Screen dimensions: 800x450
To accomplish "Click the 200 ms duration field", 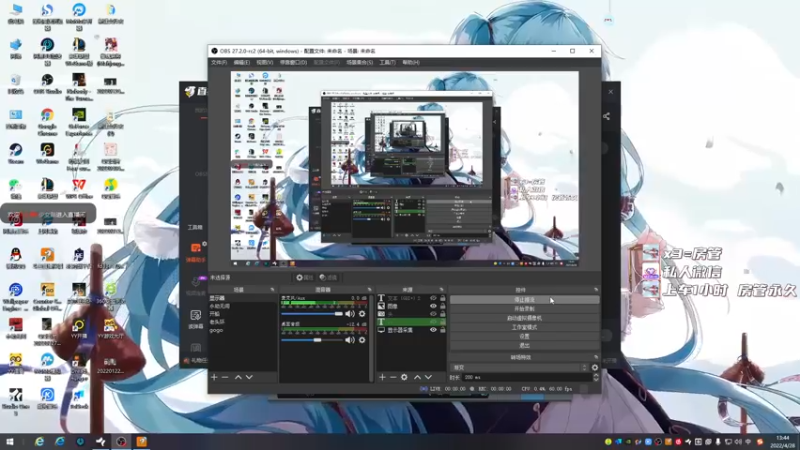I will click(x=526, y=377).
